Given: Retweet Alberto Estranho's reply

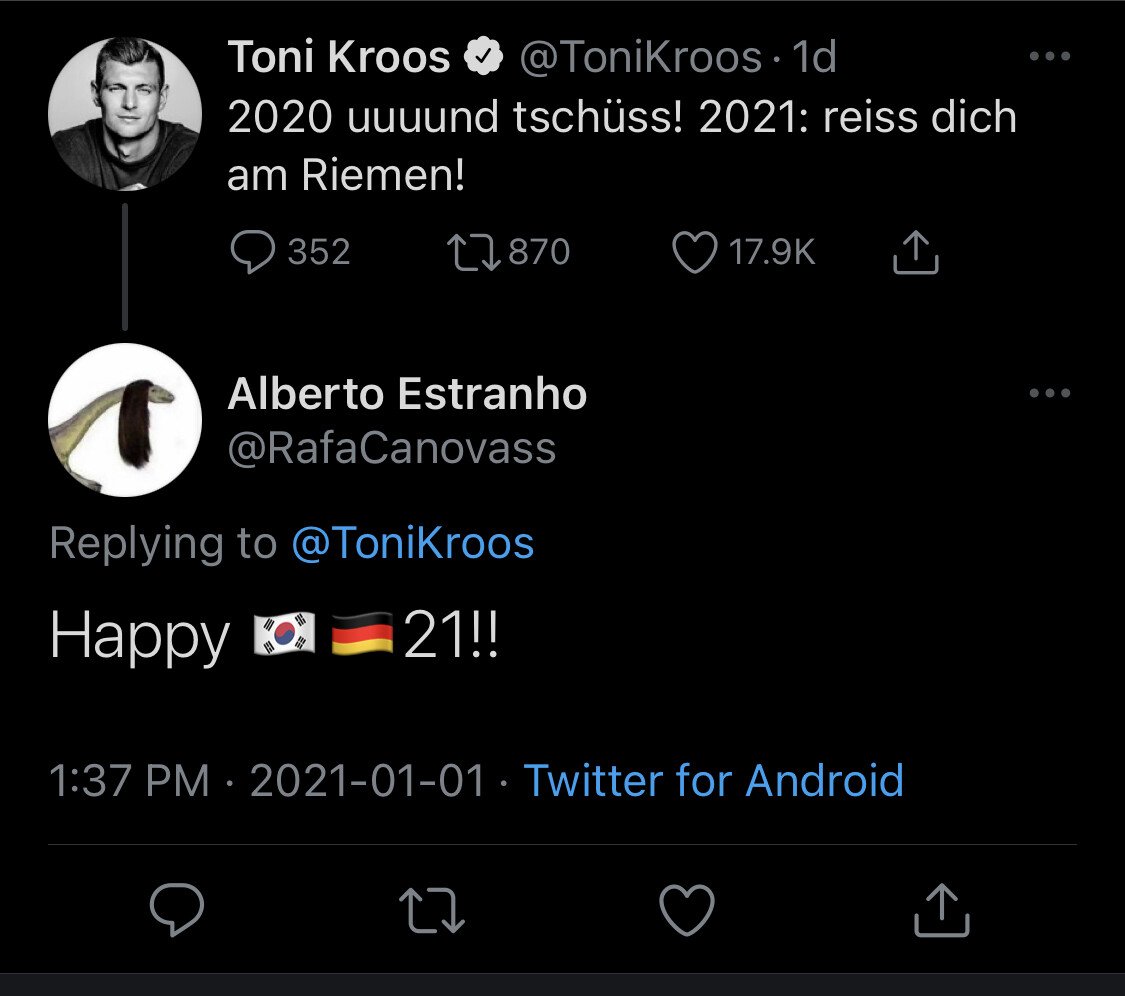Looking at the screenshot, I should 432,911.
